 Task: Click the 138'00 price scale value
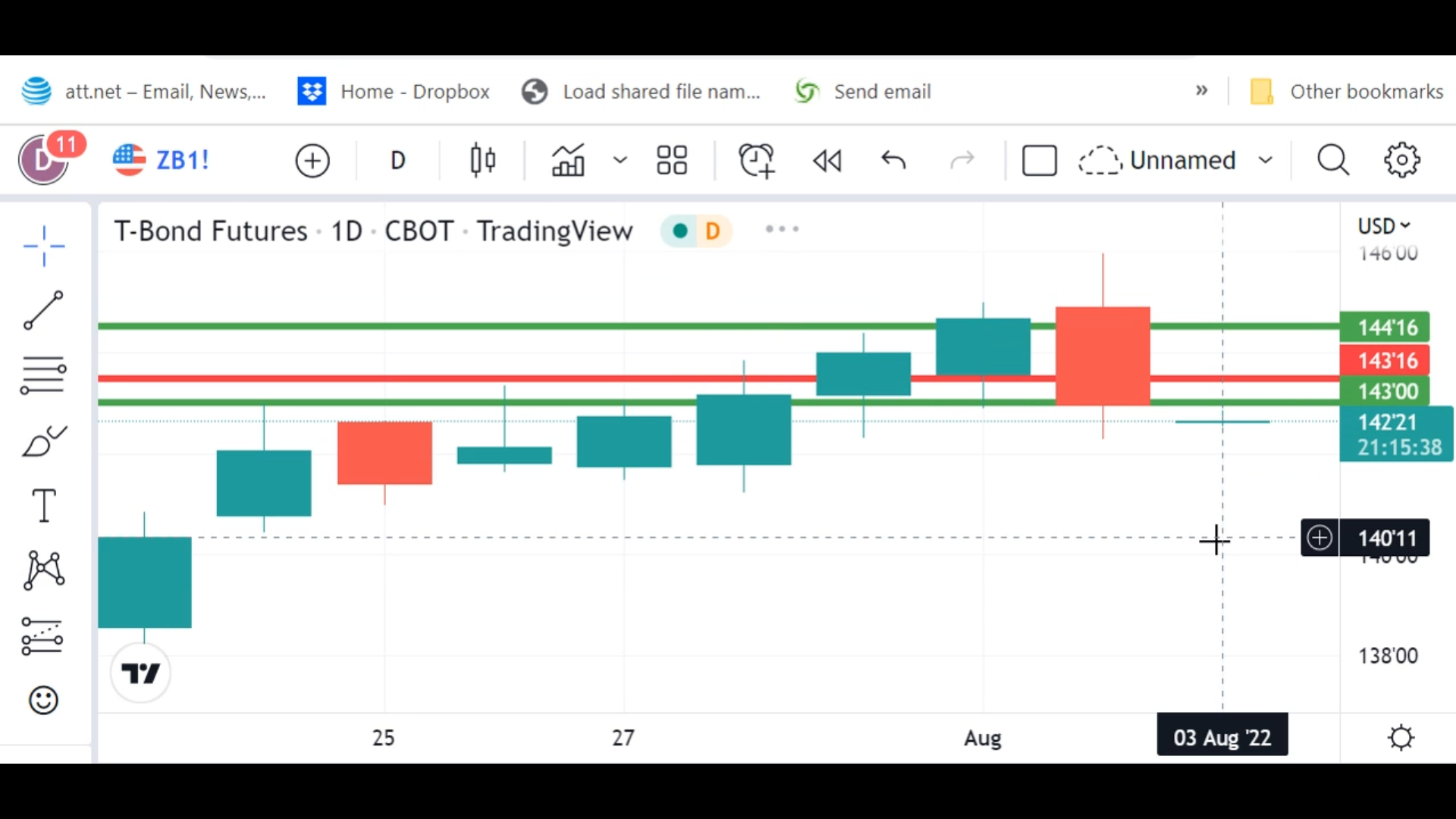1388,655
